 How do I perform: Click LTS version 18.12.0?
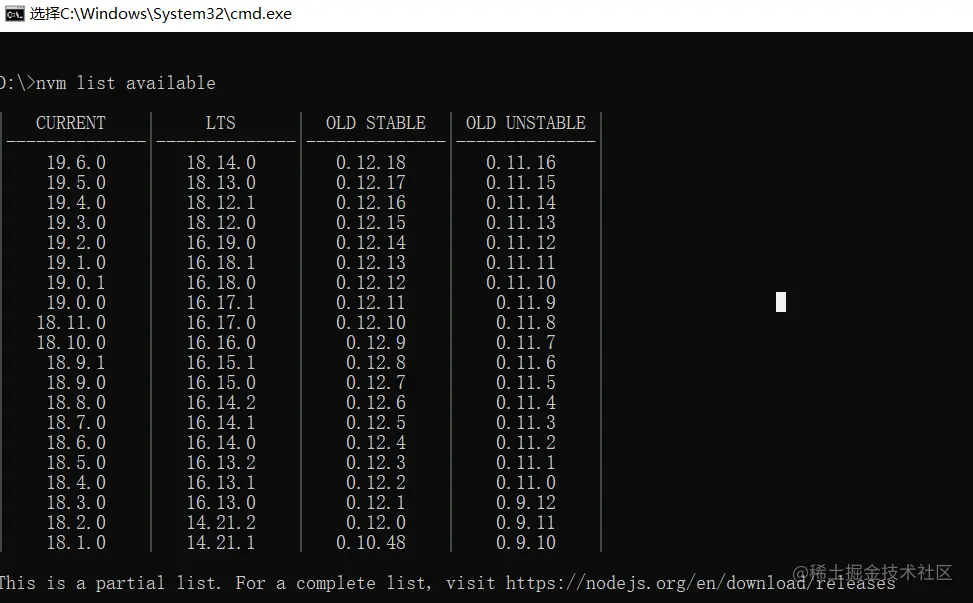[221, 222]
